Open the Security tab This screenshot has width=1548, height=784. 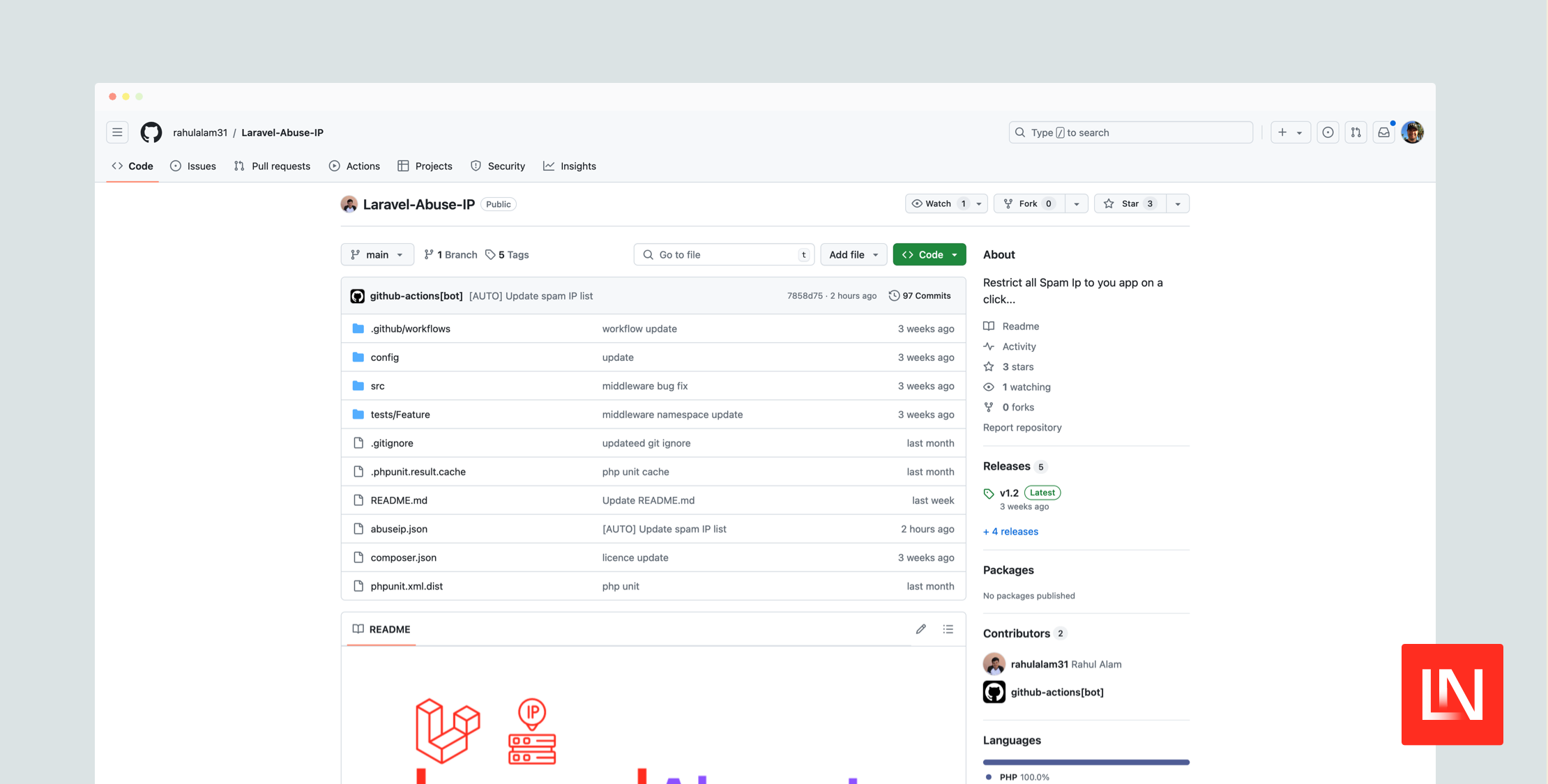pos(498,166)
